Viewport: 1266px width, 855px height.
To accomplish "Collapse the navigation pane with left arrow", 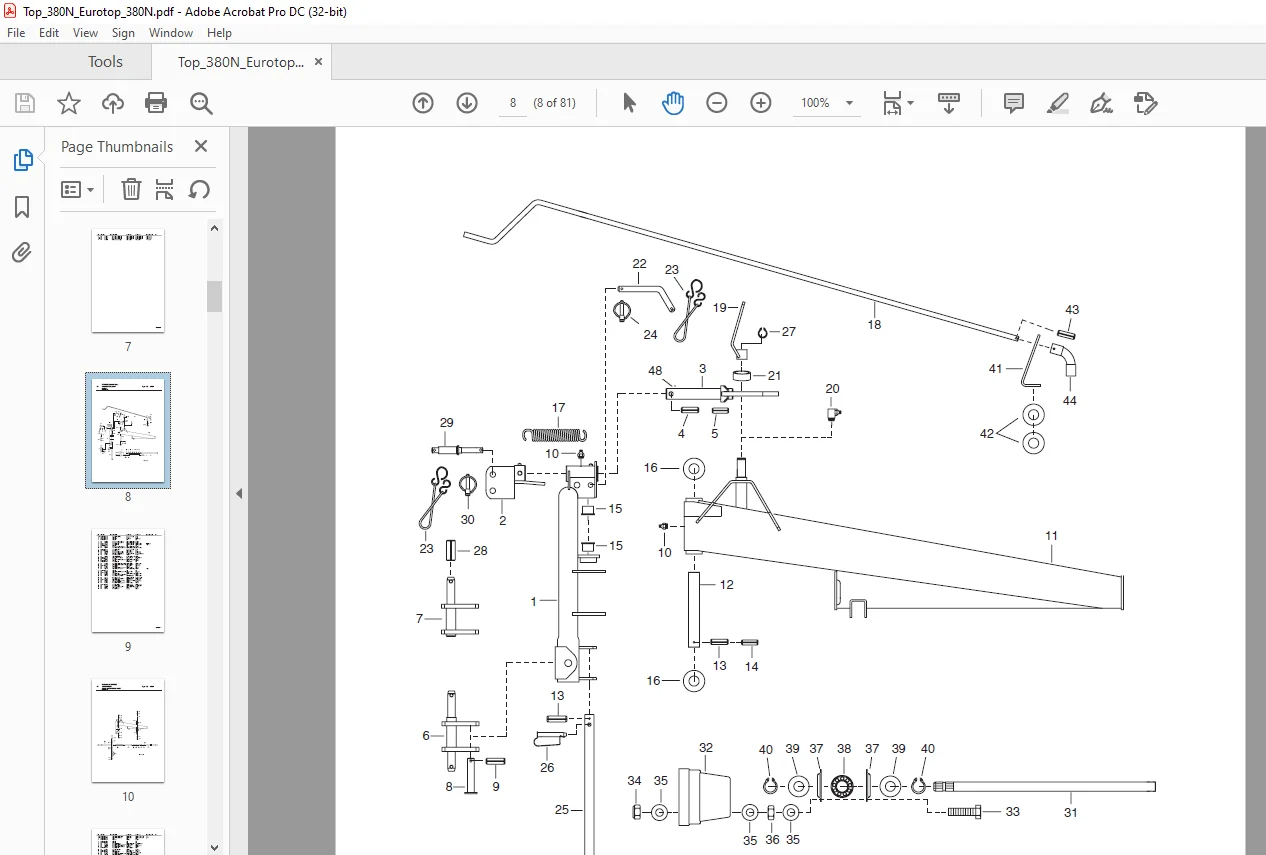I will point(239,494).
